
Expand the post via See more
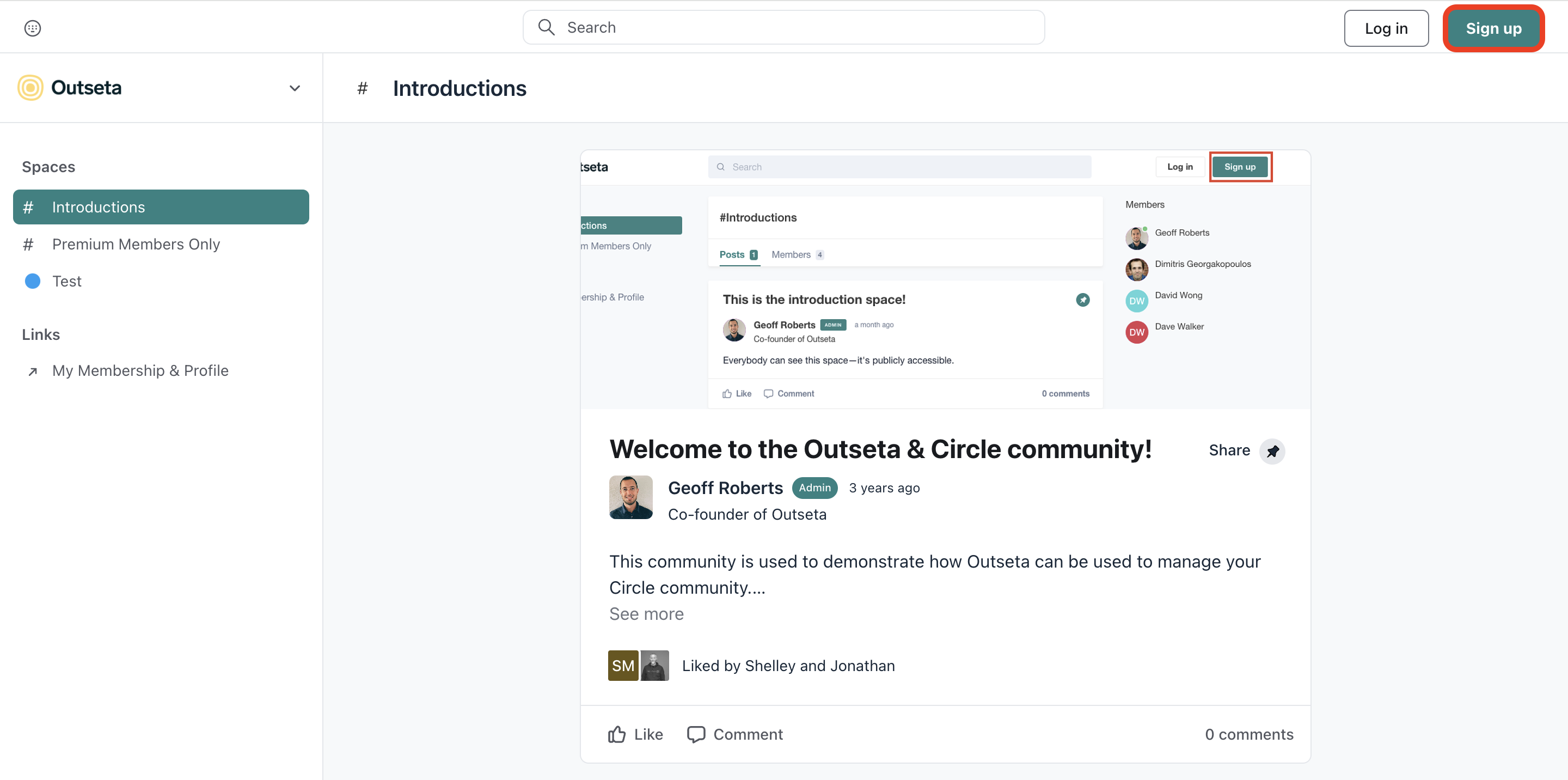[x=646, y=614]
